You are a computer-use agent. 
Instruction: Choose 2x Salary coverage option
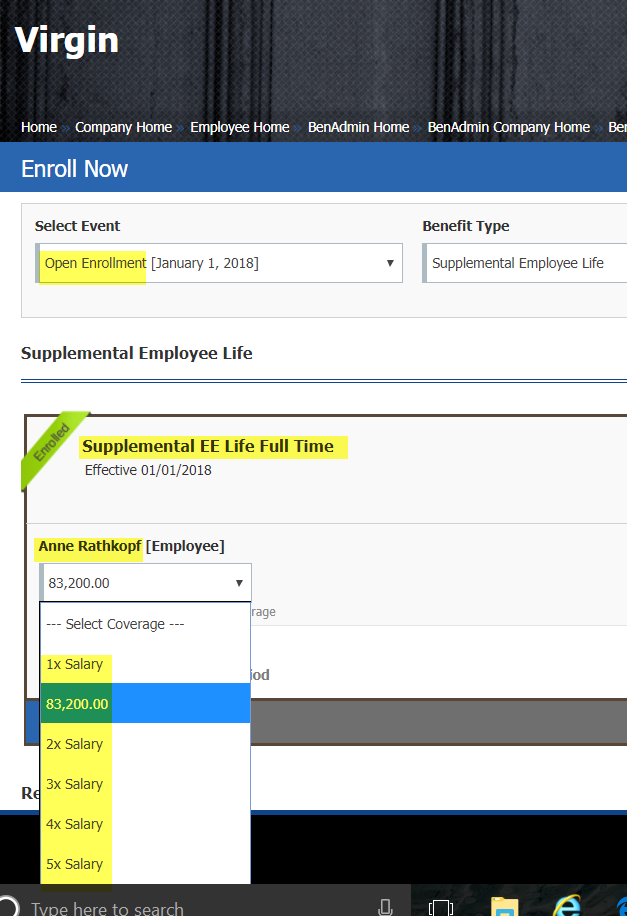click(x=75, y=744)
